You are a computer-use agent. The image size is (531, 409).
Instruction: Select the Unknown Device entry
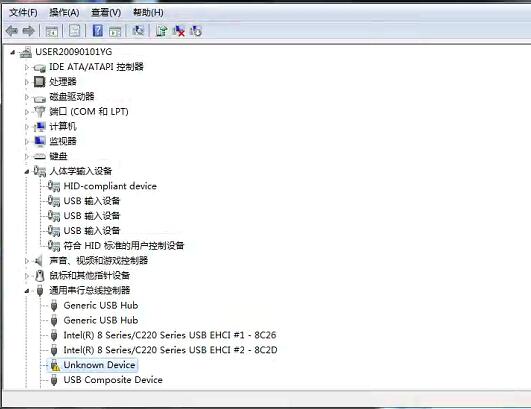[99, 365]
